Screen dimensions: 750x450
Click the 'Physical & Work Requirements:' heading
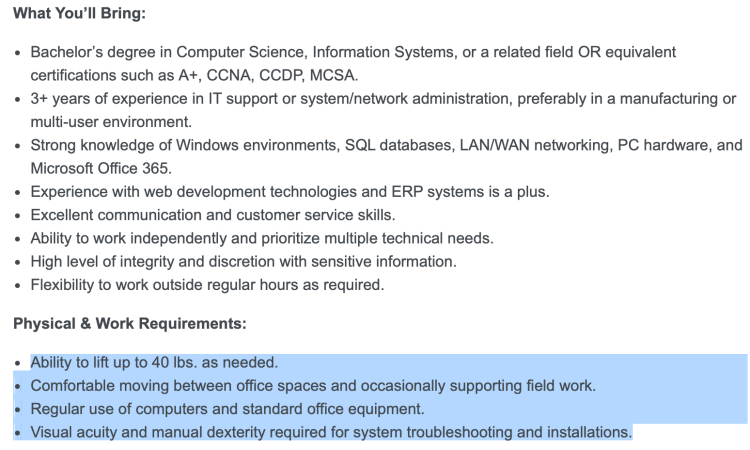coord(130,323)
